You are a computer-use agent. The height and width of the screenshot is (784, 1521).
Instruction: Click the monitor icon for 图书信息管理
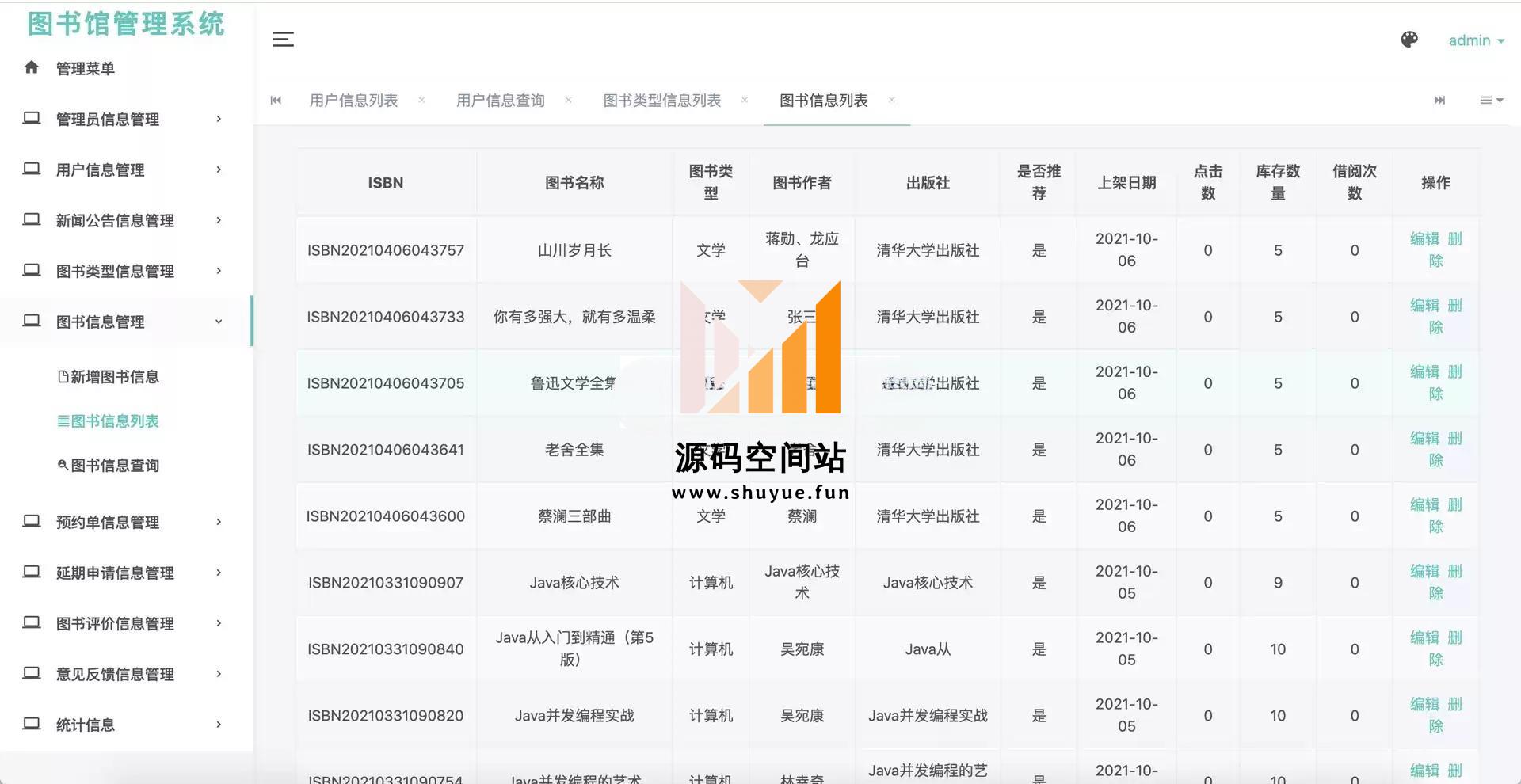(32, 321)
